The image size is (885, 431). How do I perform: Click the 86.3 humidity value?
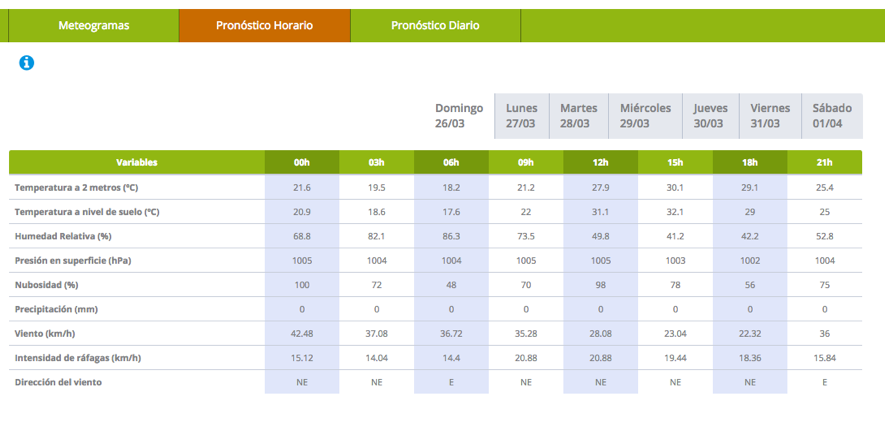click(x=451, y=236)
